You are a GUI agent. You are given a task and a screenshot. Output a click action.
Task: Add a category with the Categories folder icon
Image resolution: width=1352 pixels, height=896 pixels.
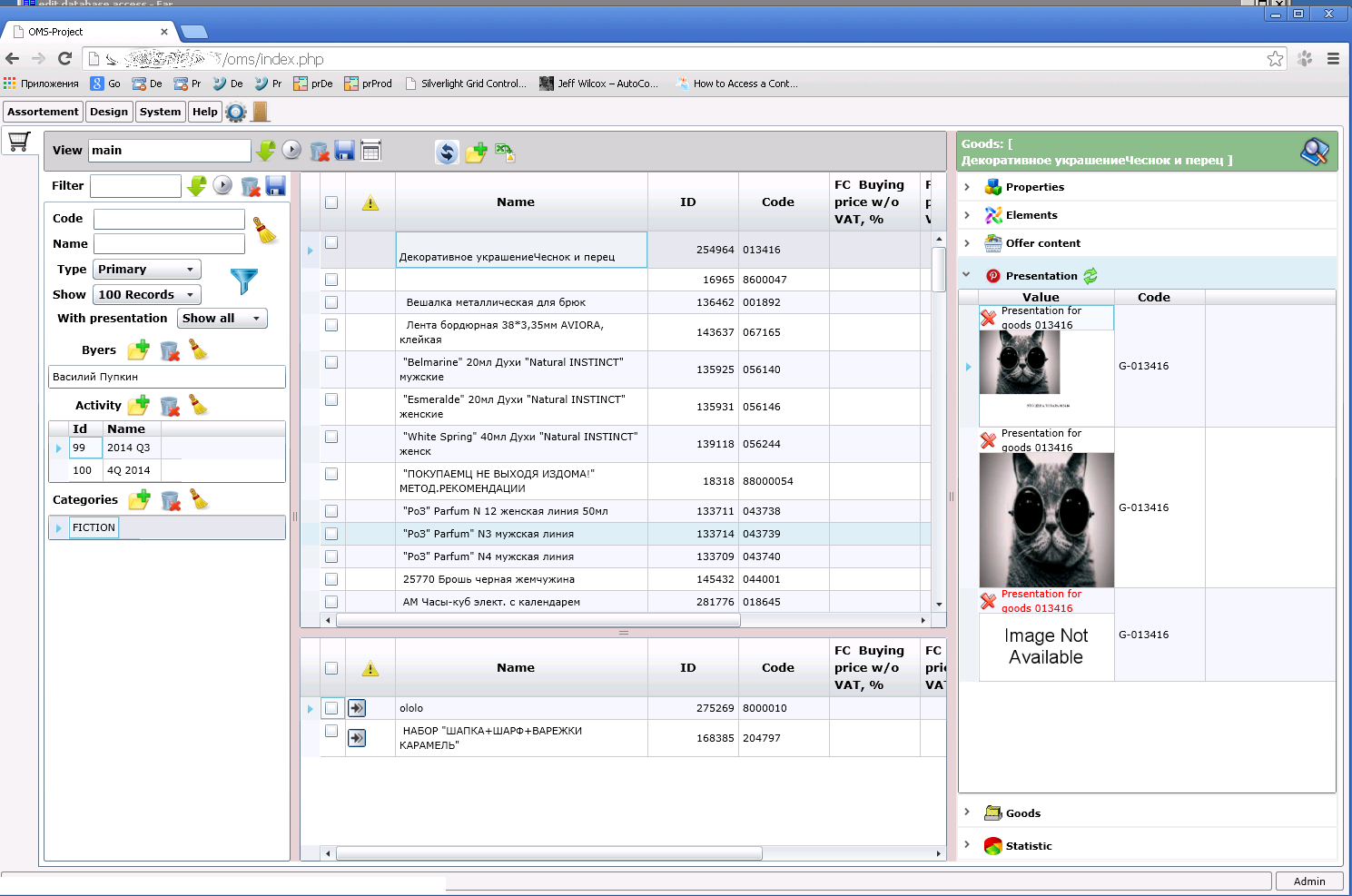[x=140, y=499]
